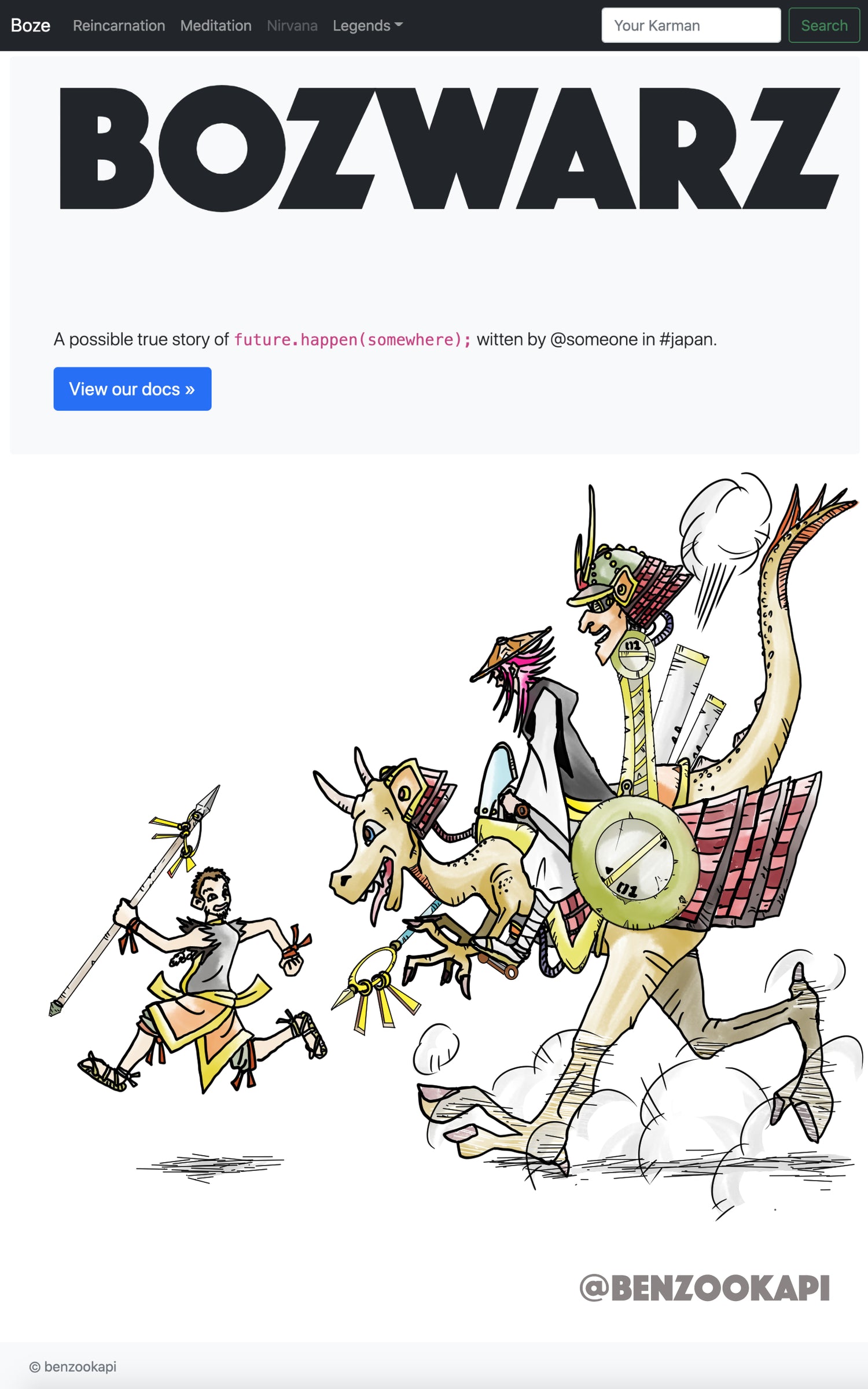This screenshot has height=1389, width=868.
Task: Click the green Search button
Action: [824, 25]
